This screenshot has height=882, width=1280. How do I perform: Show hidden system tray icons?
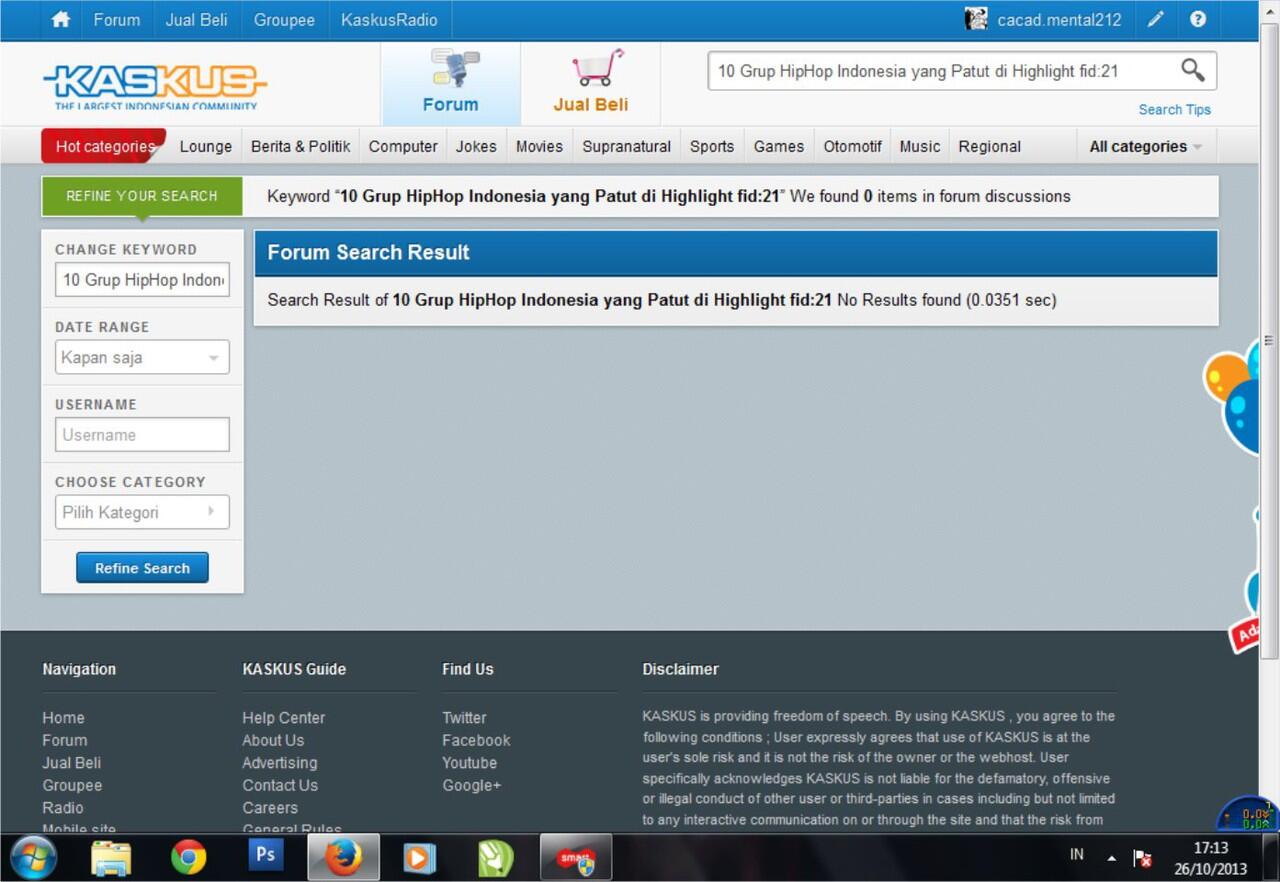[x=1111, y=858]
